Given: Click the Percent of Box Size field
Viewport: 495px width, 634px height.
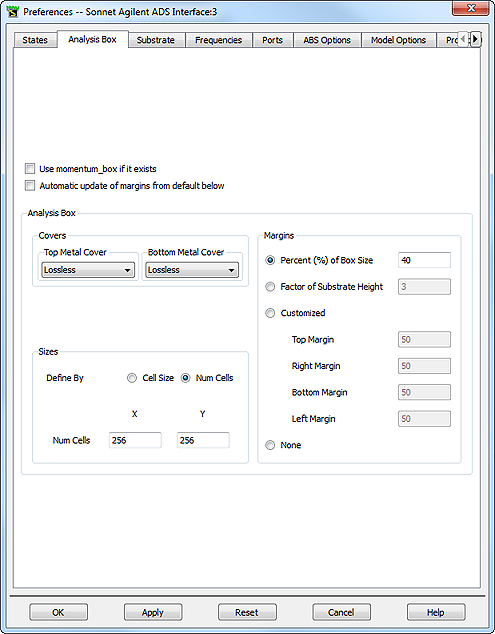Looking at the screenshot, I should point(424,260).
